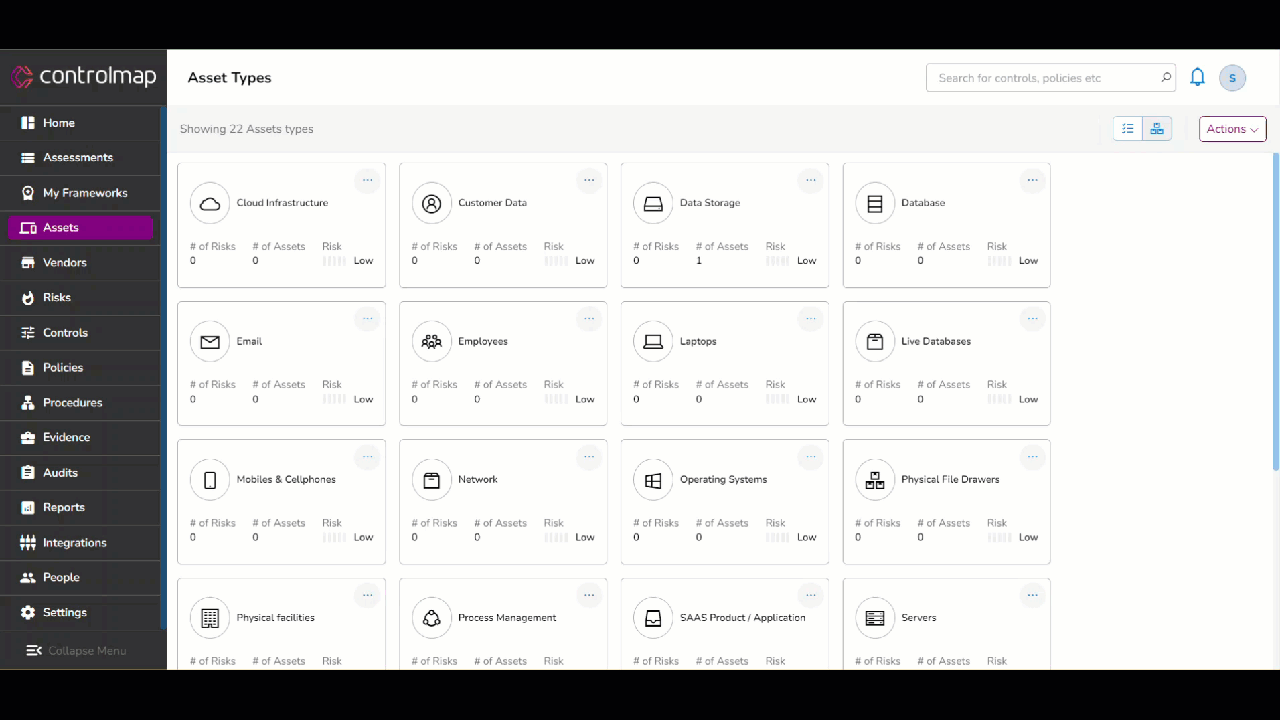Open Controls in sidebar
Screen dimensions: 1280x720
coord(80,333)
